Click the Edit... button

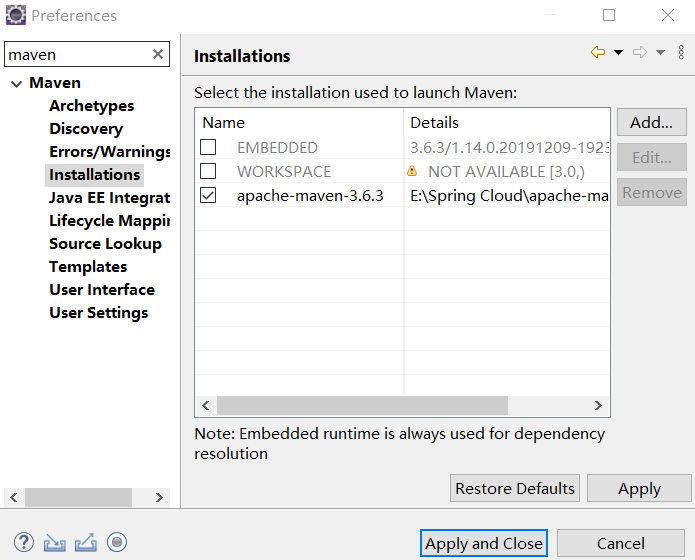[652, 157]
